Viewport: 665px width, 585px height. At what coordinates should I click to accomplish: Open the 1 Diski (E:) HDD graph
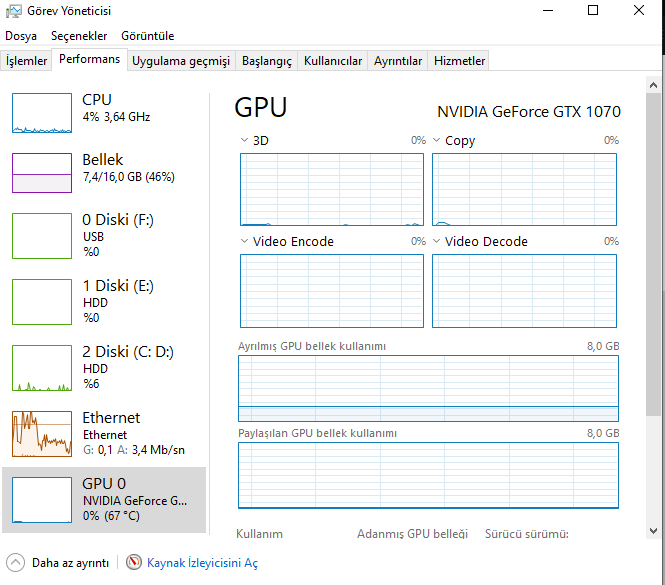point(42,301)
